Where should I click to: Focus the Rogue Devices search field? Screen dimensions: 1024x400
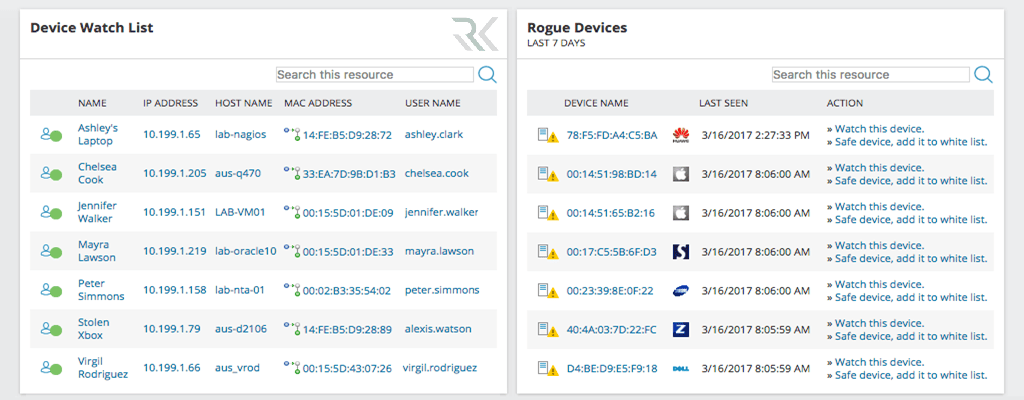coord(870,75)
